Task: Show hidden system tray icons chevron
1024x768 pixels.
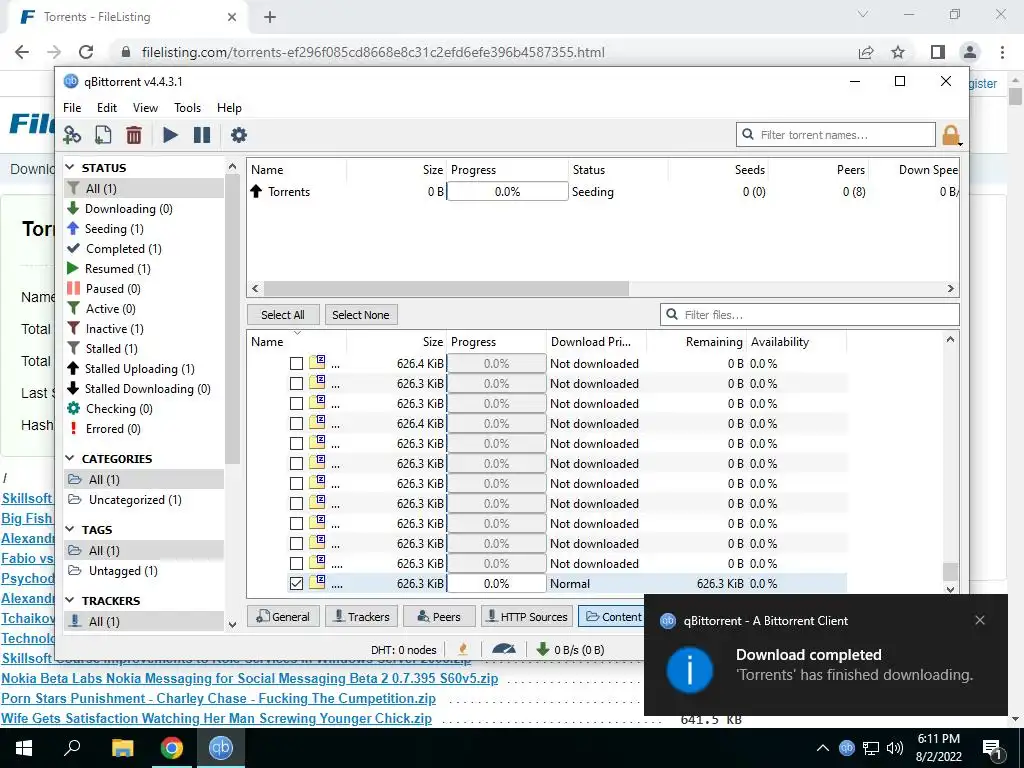Action: tap(823, 748)
